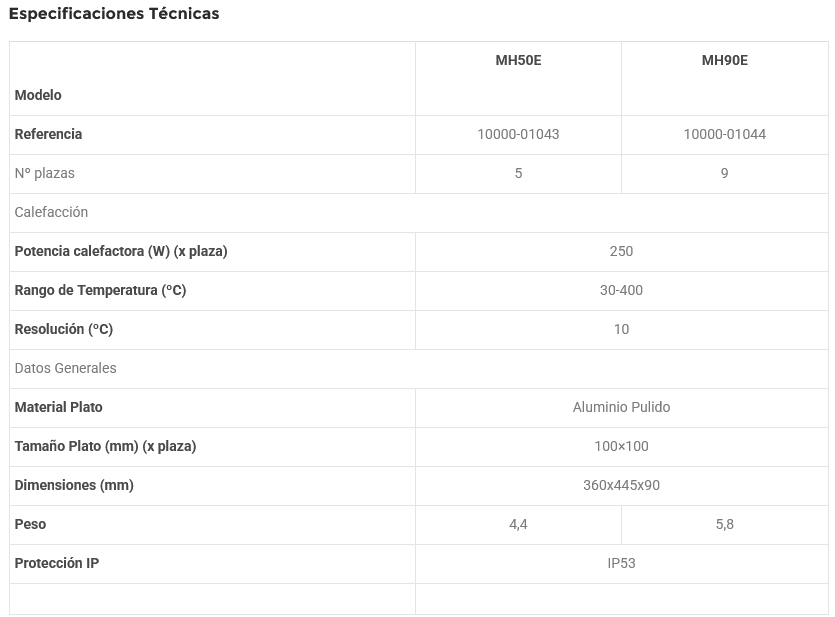Click the Calefacción section row

(x=52, y=212)
